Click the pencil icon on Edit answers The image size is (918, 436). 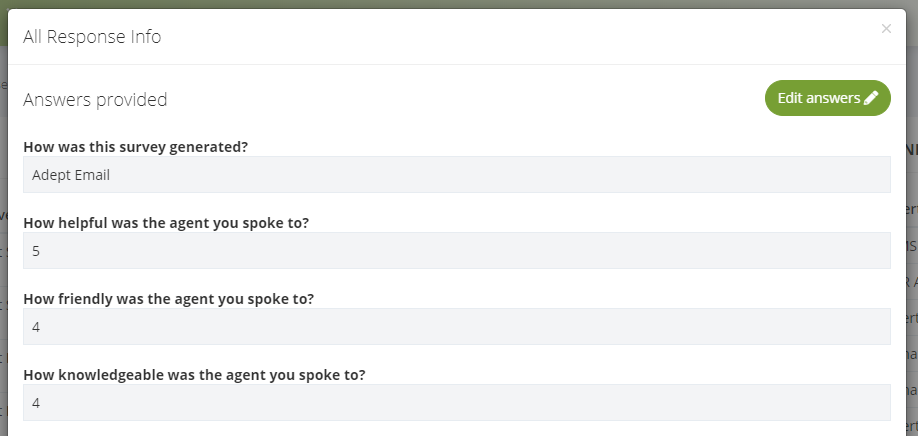click(x=871, y=98)
